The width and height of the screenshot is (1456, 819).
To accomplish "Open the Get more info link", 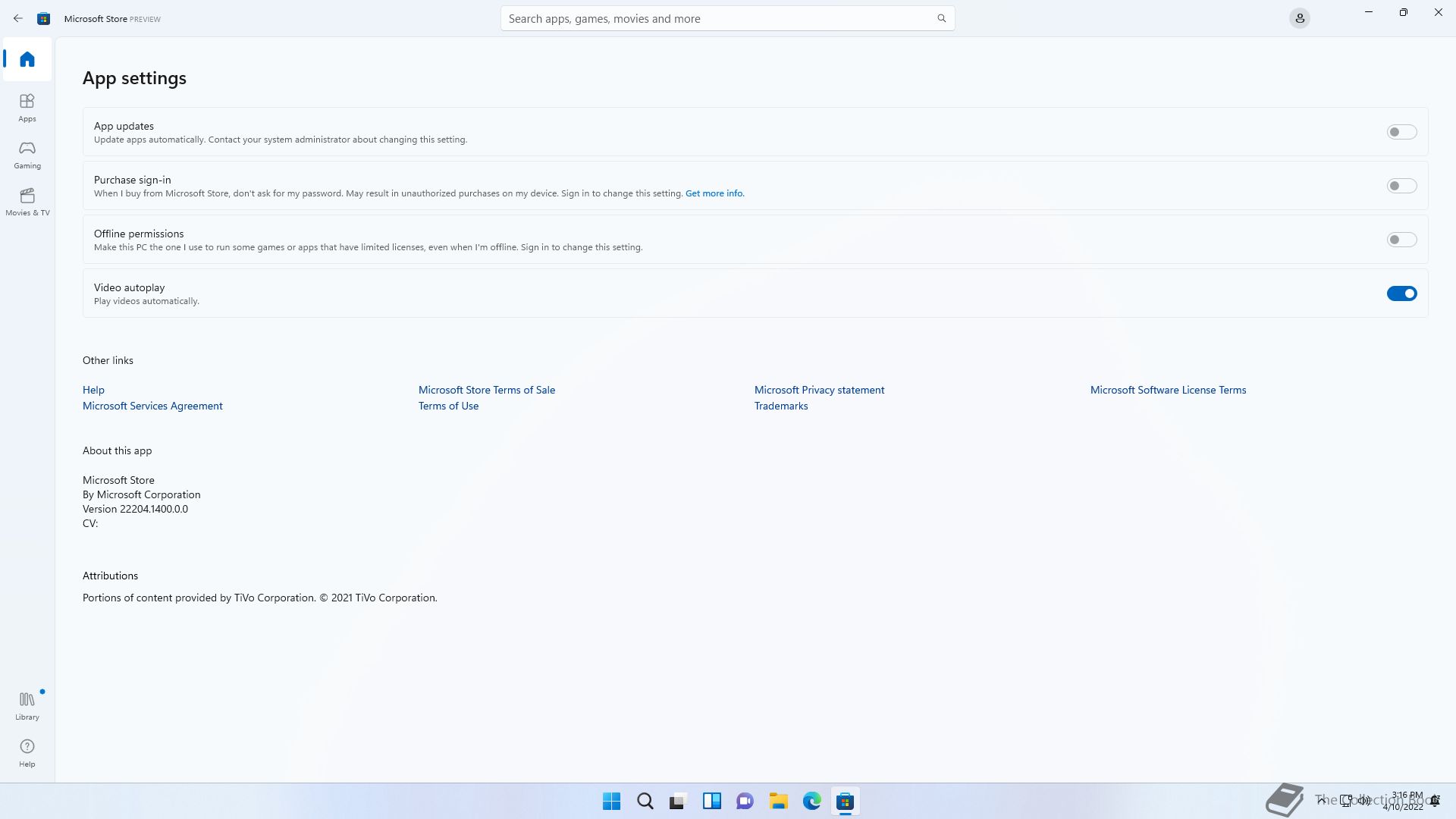I will tap(714, 193).
